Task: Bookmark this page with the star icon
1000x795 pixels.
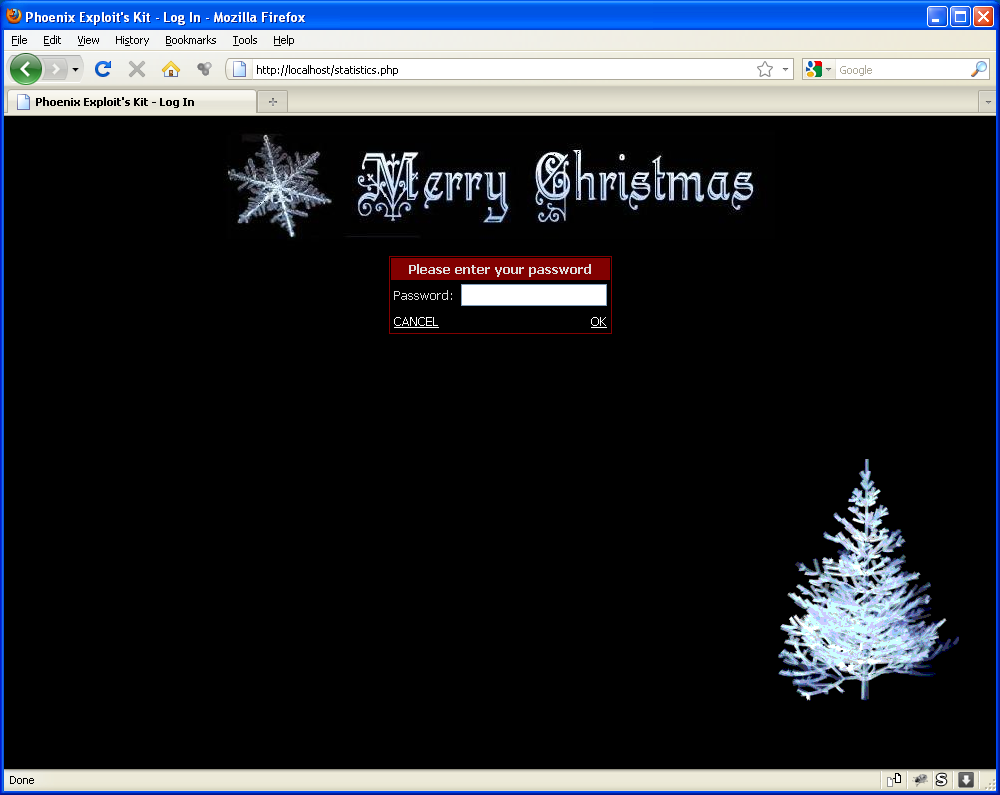Action: click(x=765, y=69)
